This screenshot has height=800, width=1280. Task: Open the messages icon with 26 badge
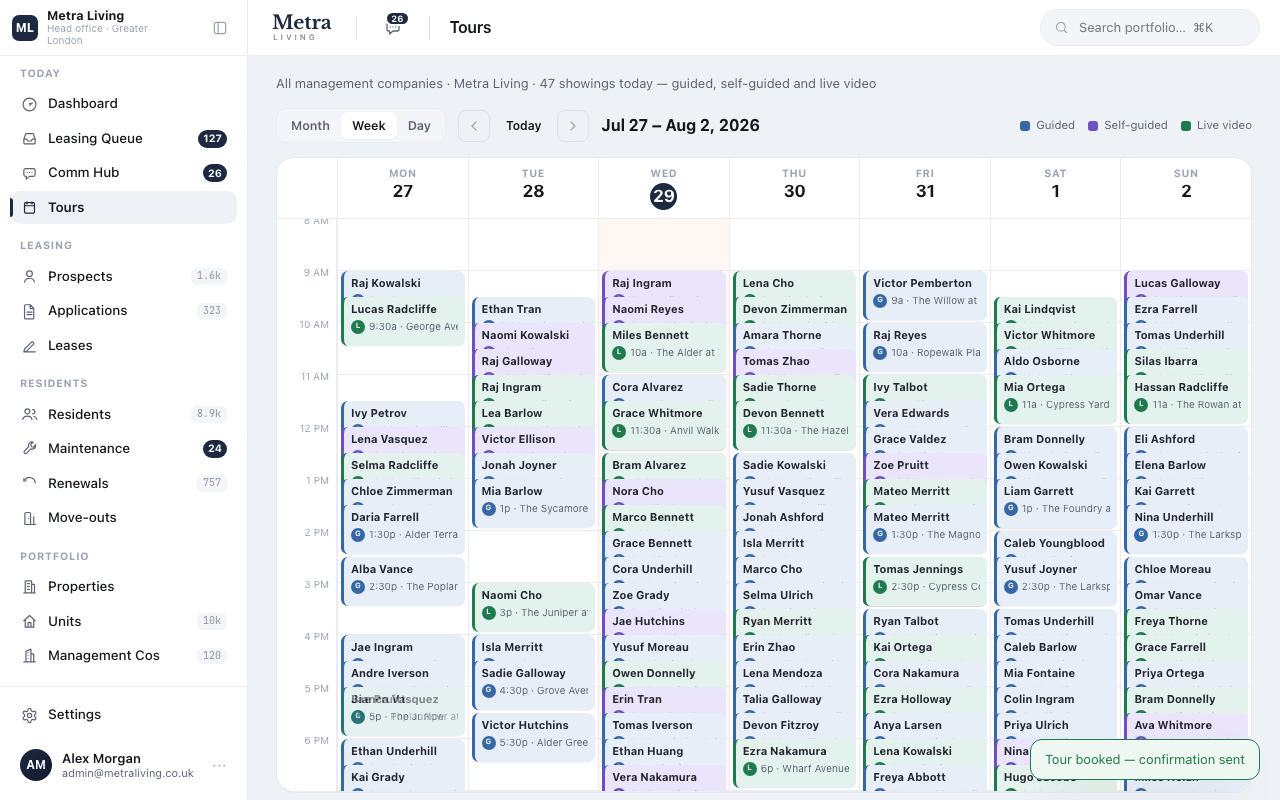click(x=395, y=27)
